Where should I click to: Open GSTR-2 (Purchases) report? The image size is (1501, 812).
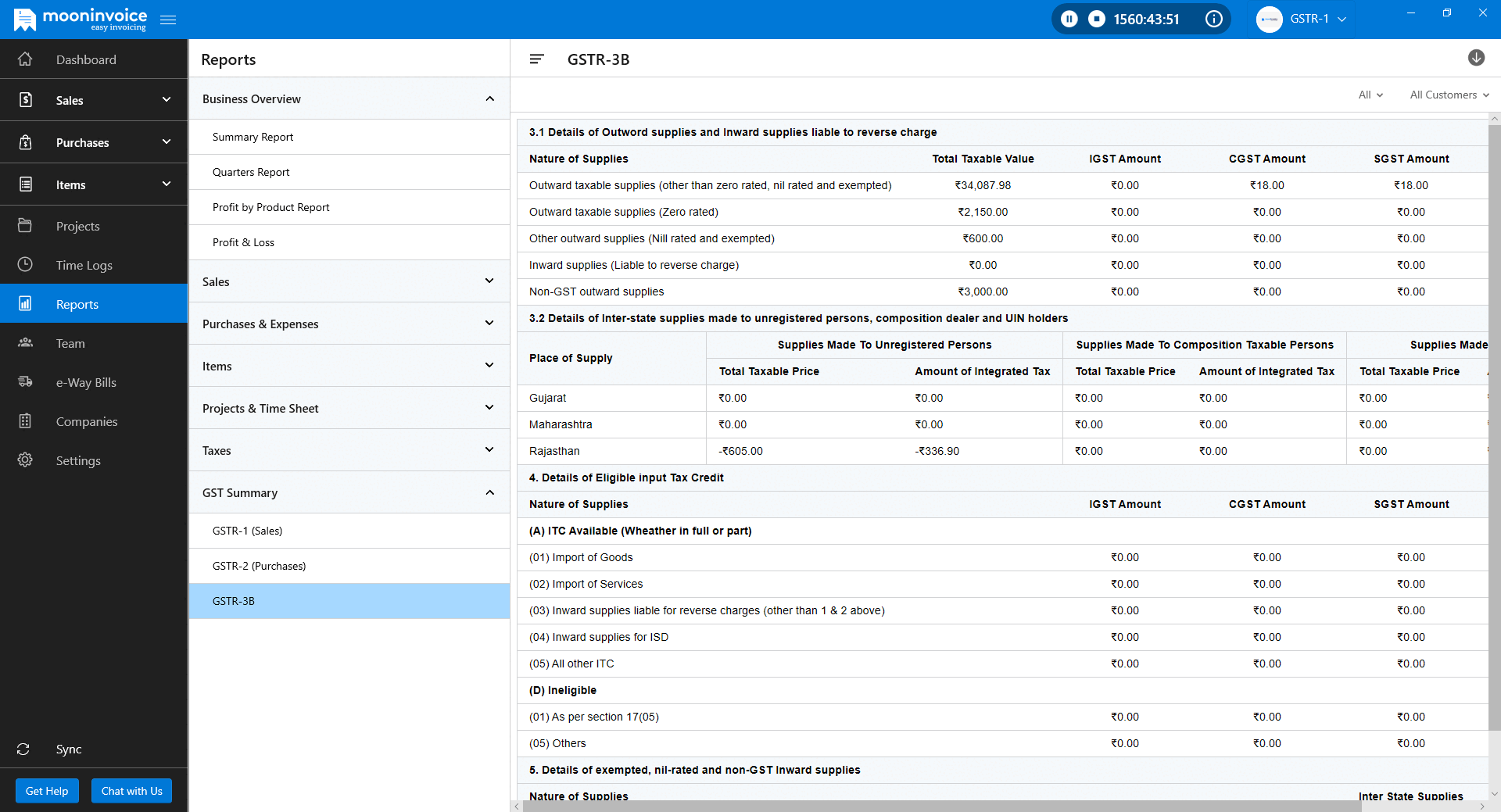pyautogui.click(x=349, y=566)
